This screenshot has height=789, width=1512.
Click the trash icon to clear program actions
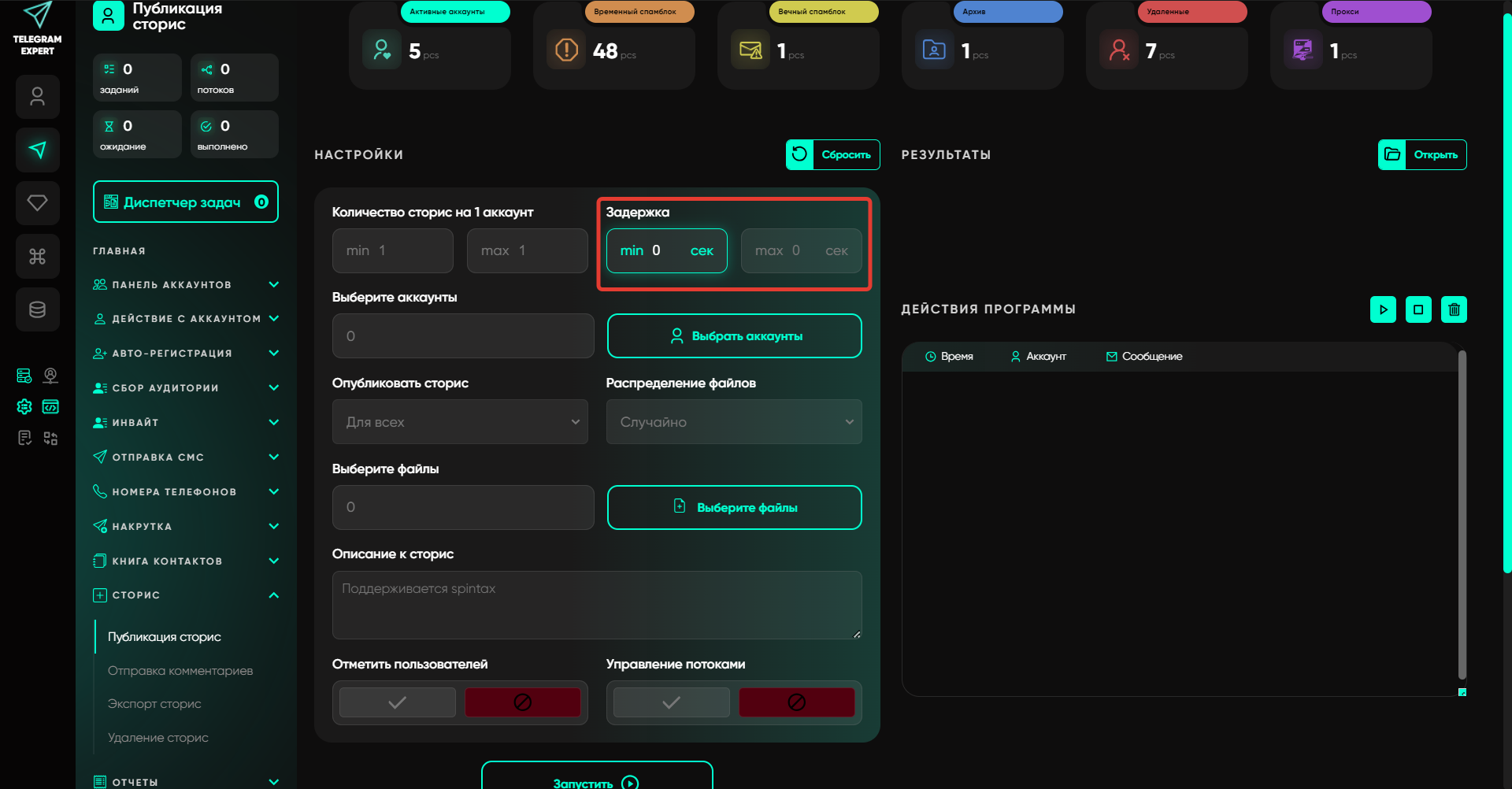pyautogui.click(x=1454, y=309)
